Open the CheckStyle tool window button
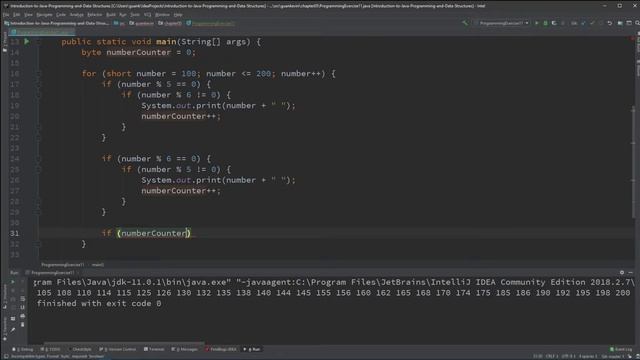The width and height of the screenshot is (640, 360). click(80, 349)
